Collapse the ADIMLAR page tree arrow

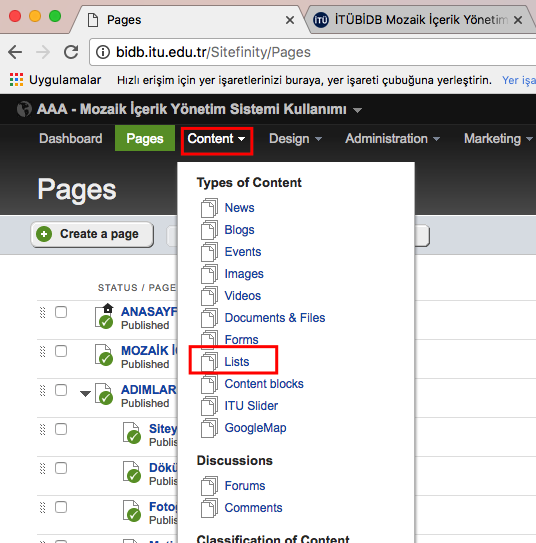[x=85, y=393]
